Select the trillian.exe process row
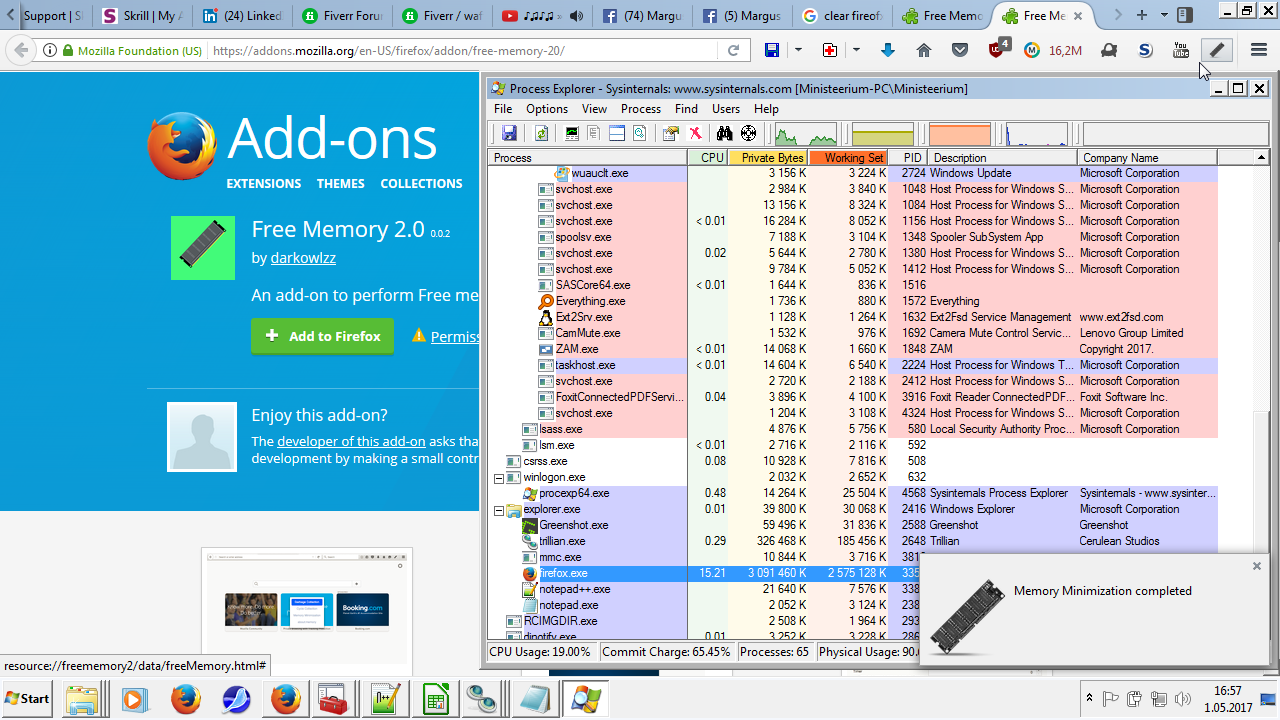 click(x=854, y=541)
